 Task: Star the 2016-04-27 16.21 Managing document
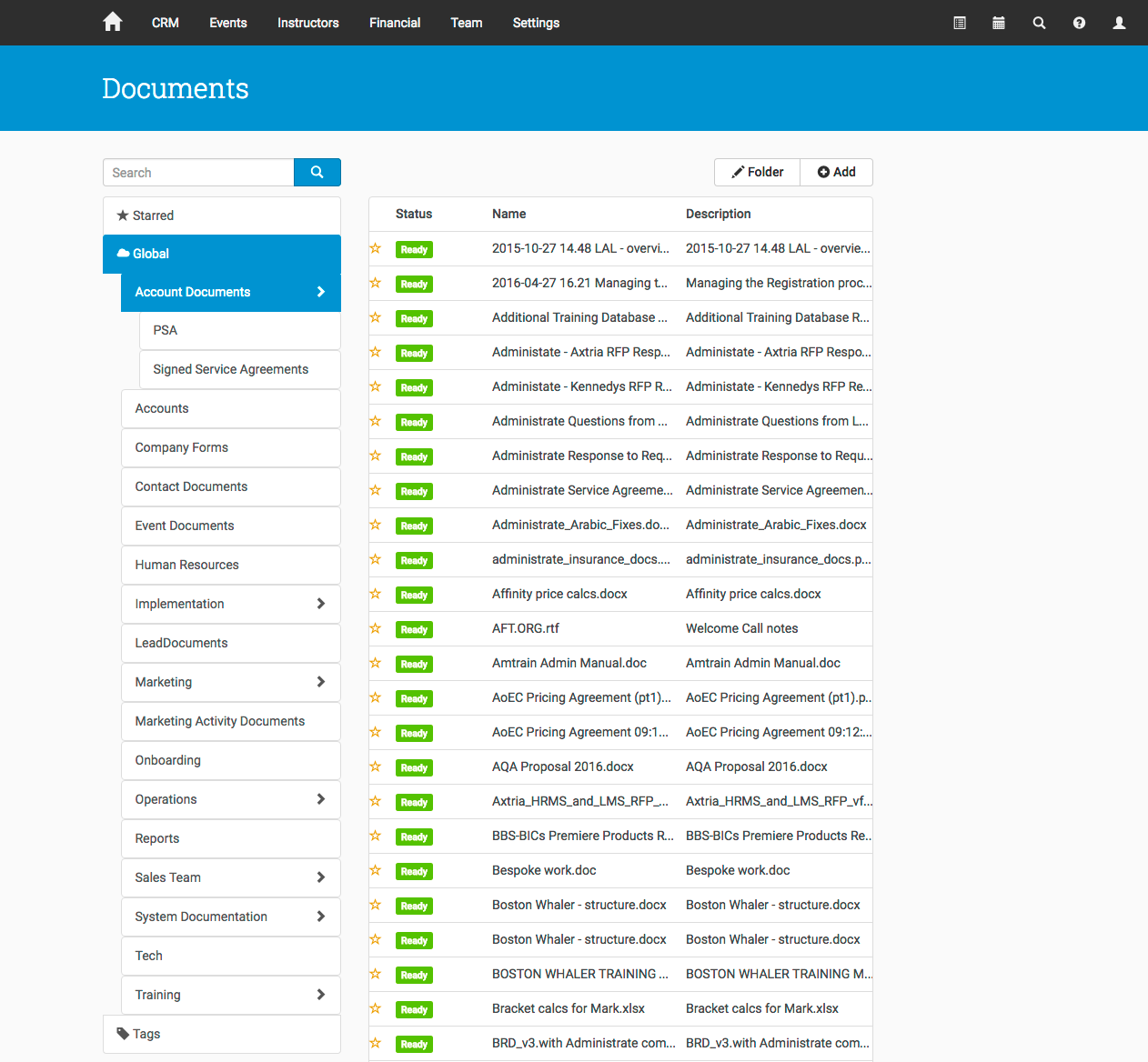pyautogui.click(x=375, y=283)
